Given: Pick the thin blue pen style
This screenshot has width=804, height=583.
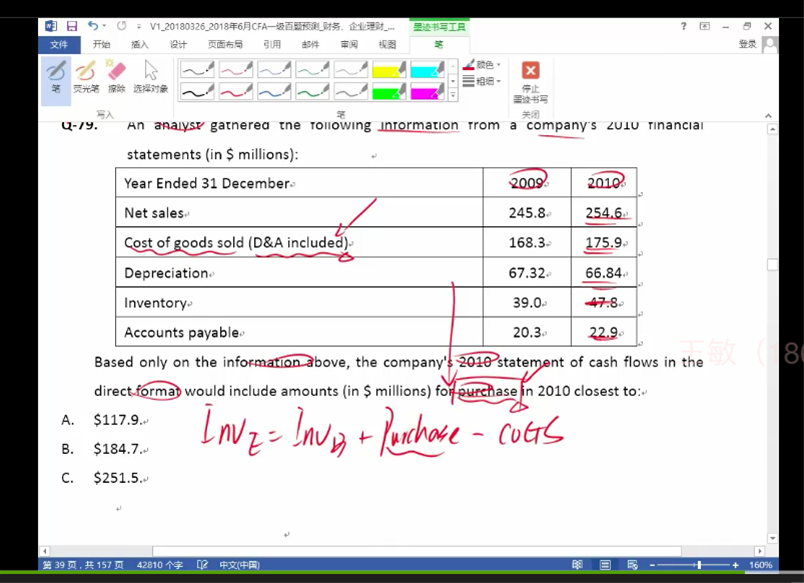Looking at the screenshot, I should click(x=274, y=69).
